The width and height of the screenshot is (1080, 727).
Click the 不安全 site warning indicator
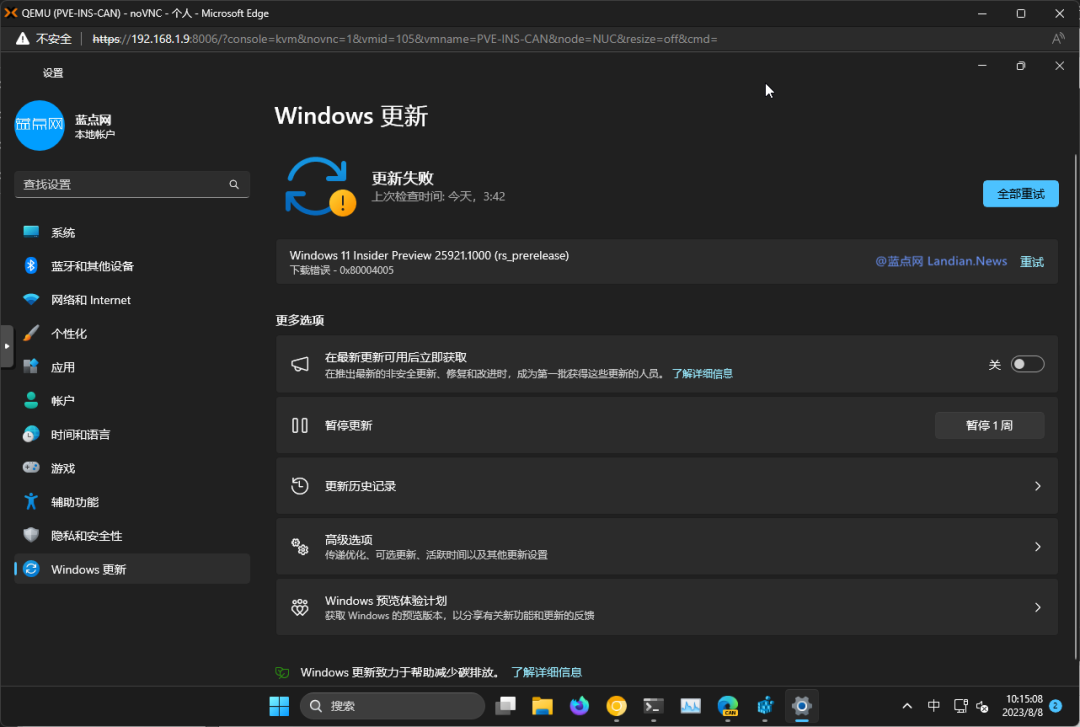[x=44, y=39]
